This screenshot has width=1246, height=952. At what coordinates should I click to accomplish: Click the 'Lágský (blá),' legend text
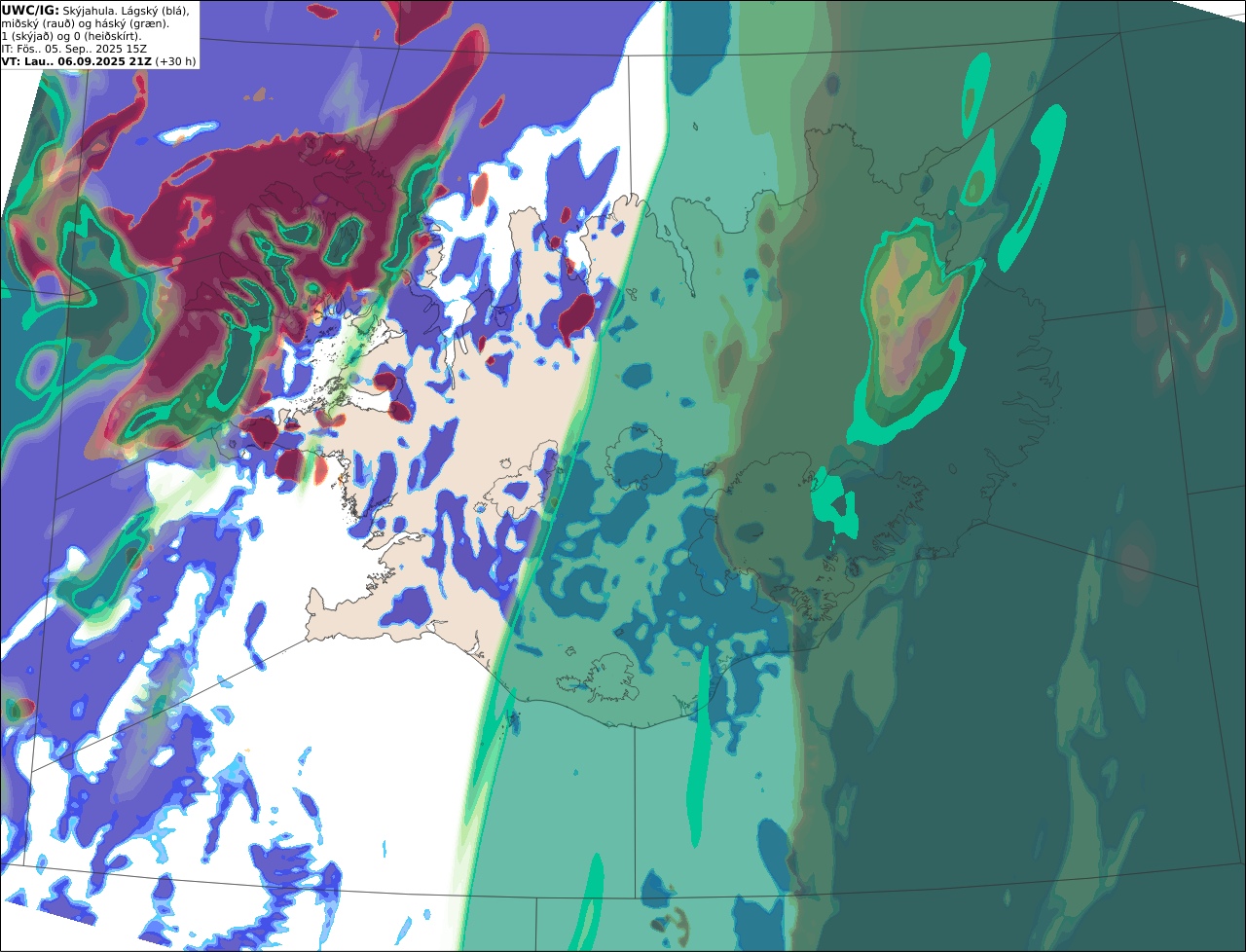pos(154,10)
